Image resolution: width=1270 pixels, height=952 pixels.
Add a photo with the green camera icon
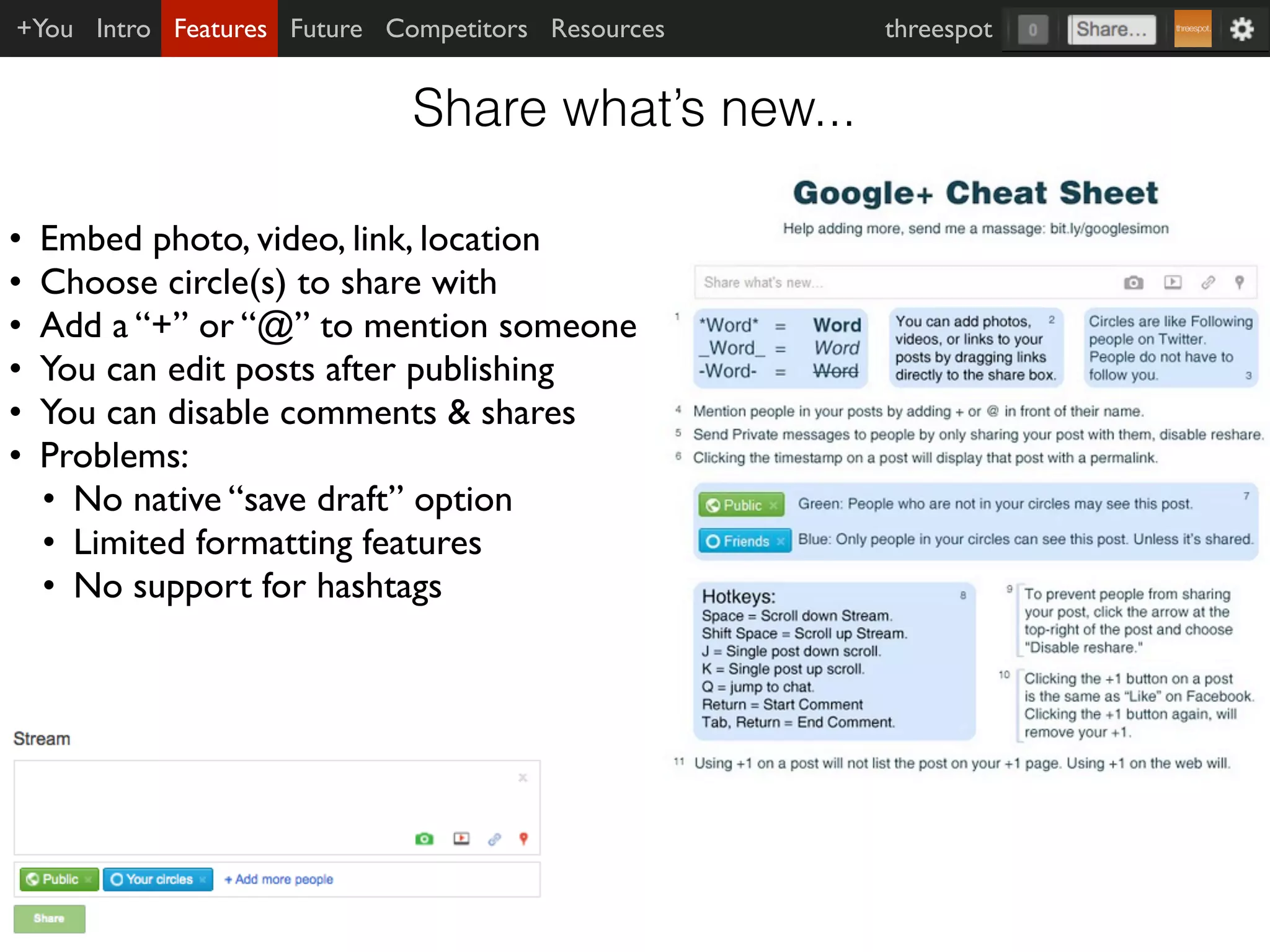(x=424, y=839)
